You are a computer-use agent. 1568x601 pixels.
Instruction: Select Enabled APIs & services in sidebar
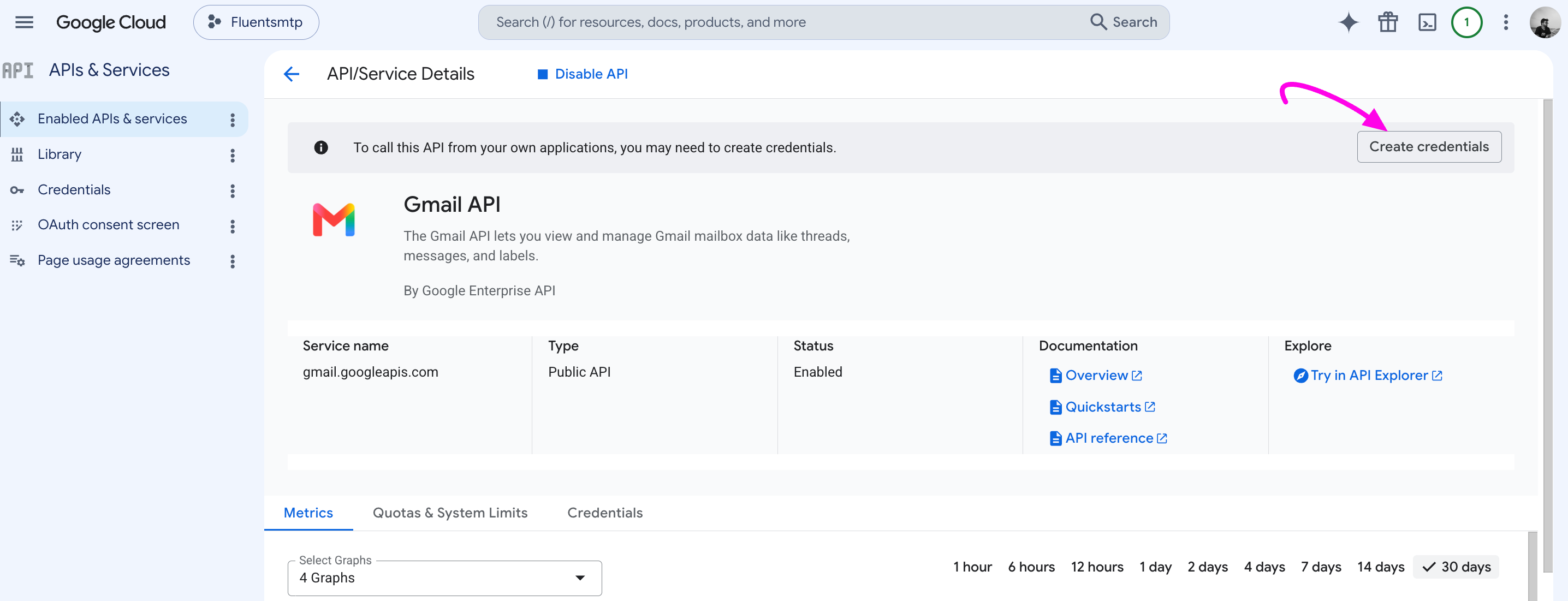tap(124, 119)
